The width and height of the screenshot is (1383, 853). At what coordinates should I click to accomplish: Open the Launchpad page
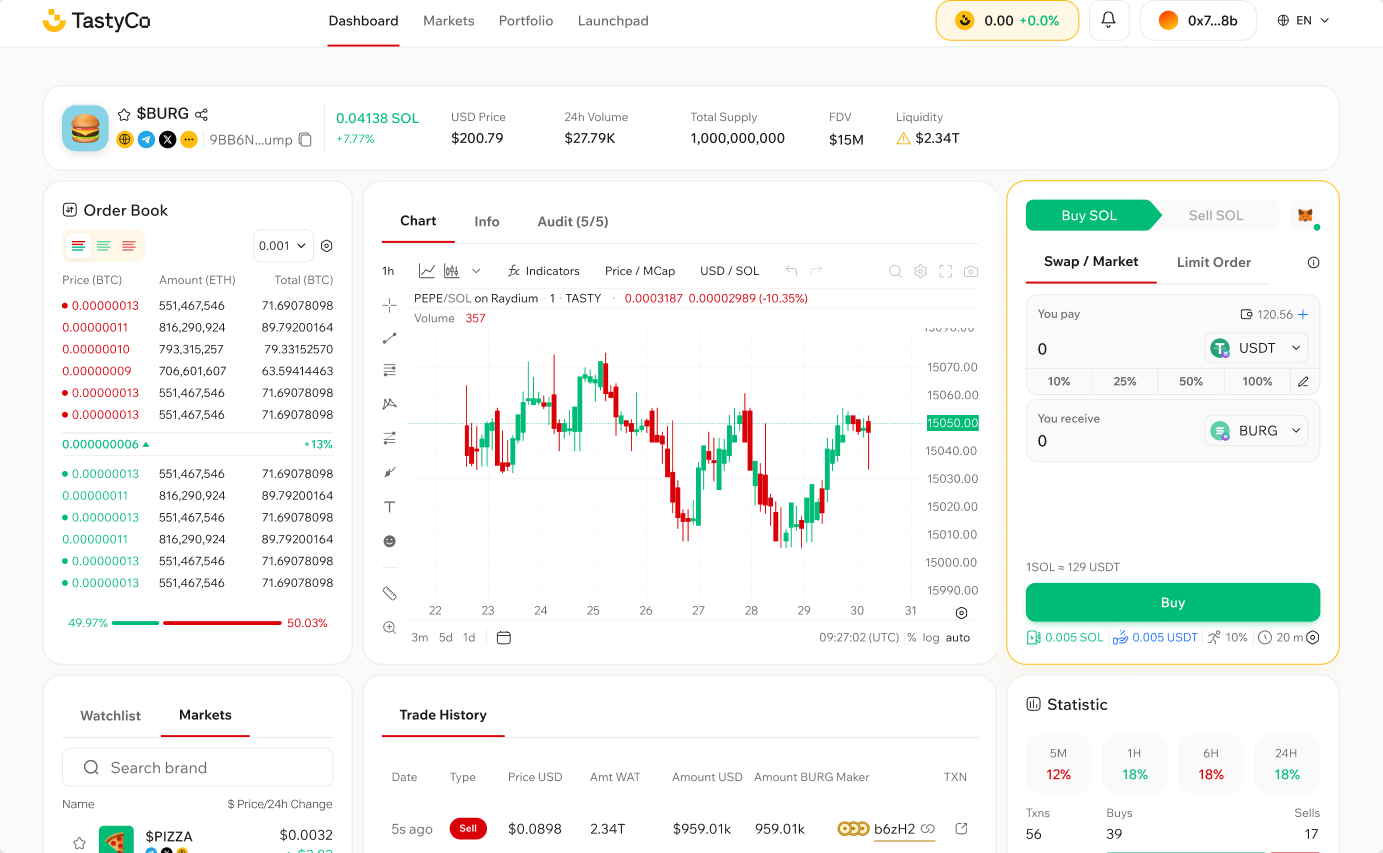point(613,21)
